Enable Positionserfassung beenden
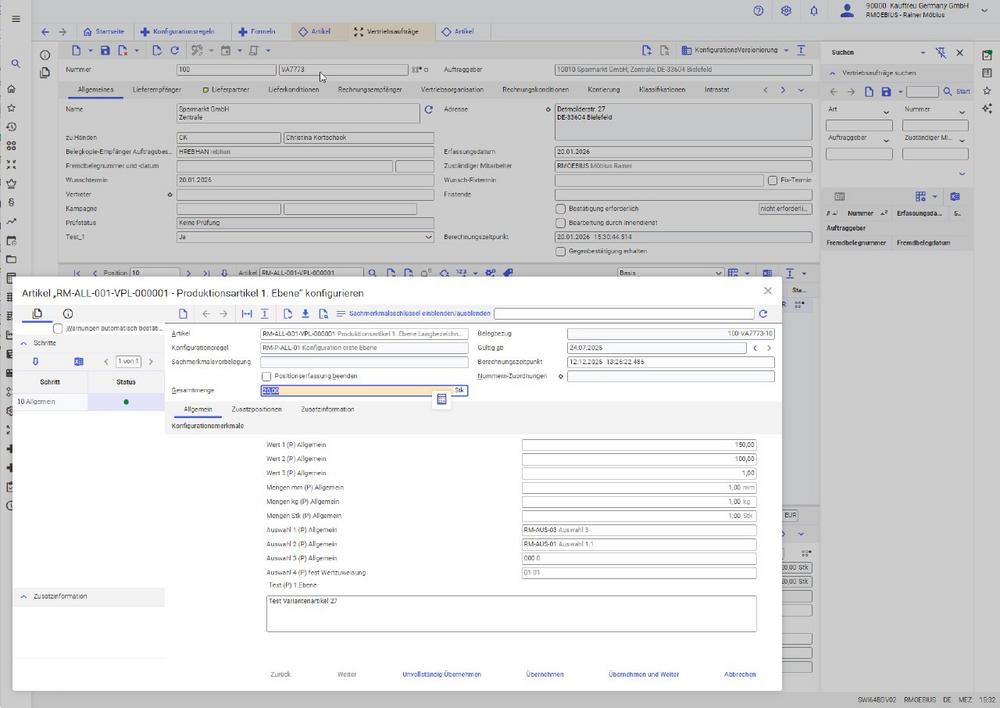 267,376
